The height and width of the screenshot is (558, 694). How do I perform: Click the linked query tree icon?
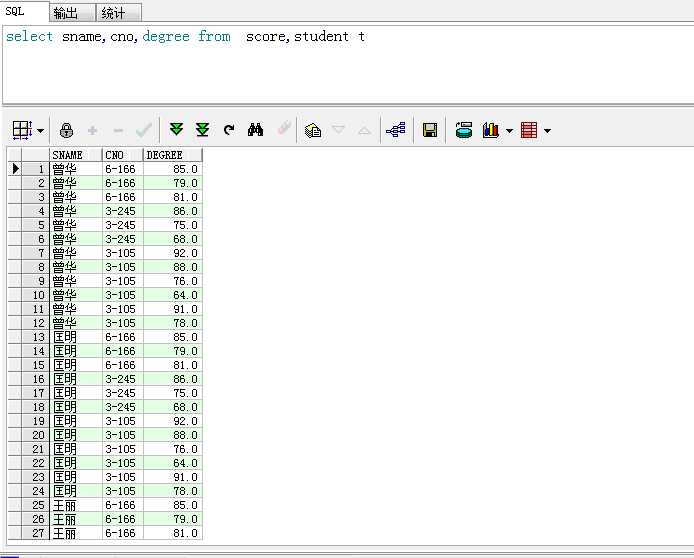click(x=396, y=130)
